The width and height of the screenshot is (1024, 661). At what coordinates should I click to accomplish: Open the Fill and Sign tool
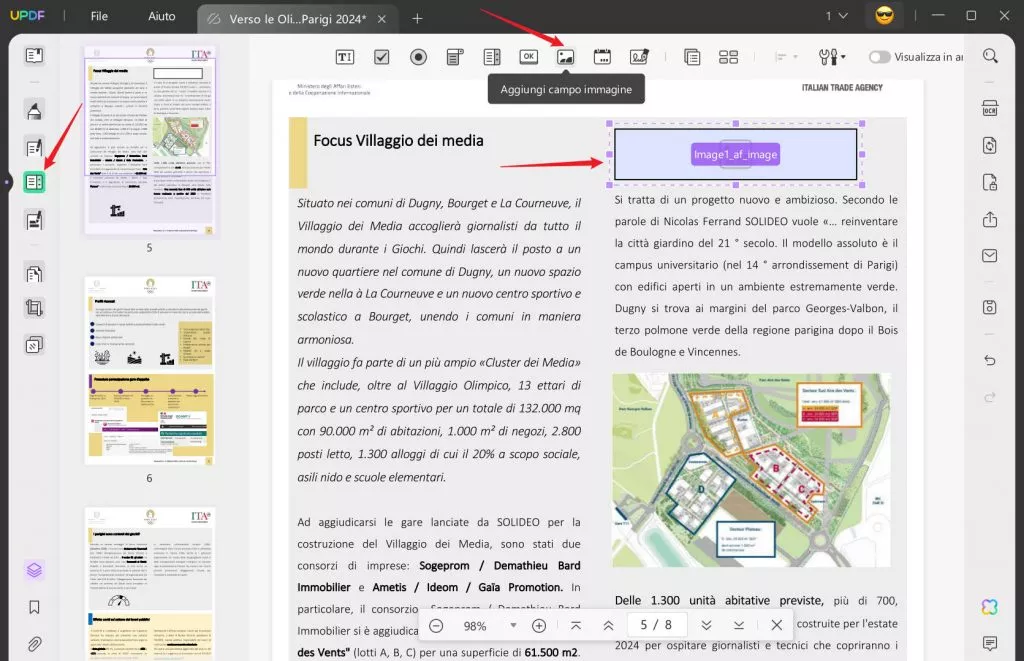pyautogui.click(x=34, y=221)
